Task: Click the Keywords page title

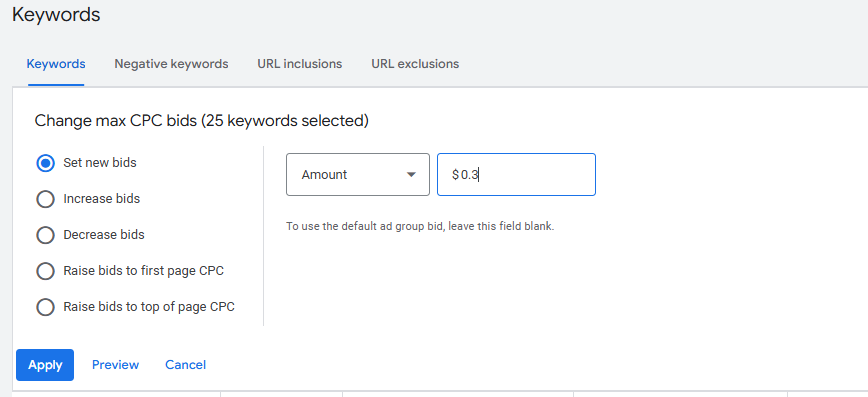Action: pyautogui.click(x=56, y=15)
